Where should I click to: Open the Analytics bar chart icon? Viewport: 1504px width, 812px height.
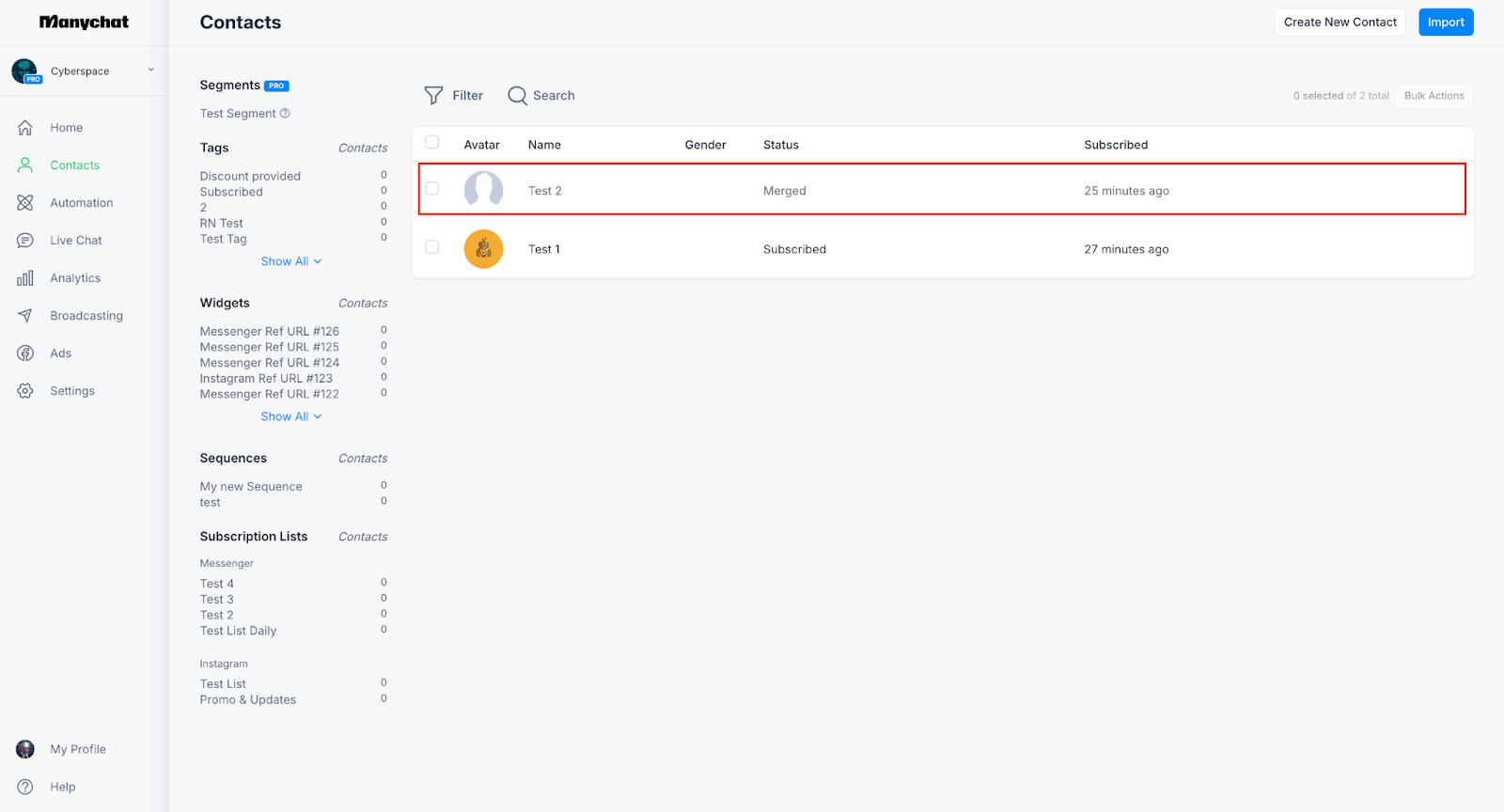(x=25, y=278)
